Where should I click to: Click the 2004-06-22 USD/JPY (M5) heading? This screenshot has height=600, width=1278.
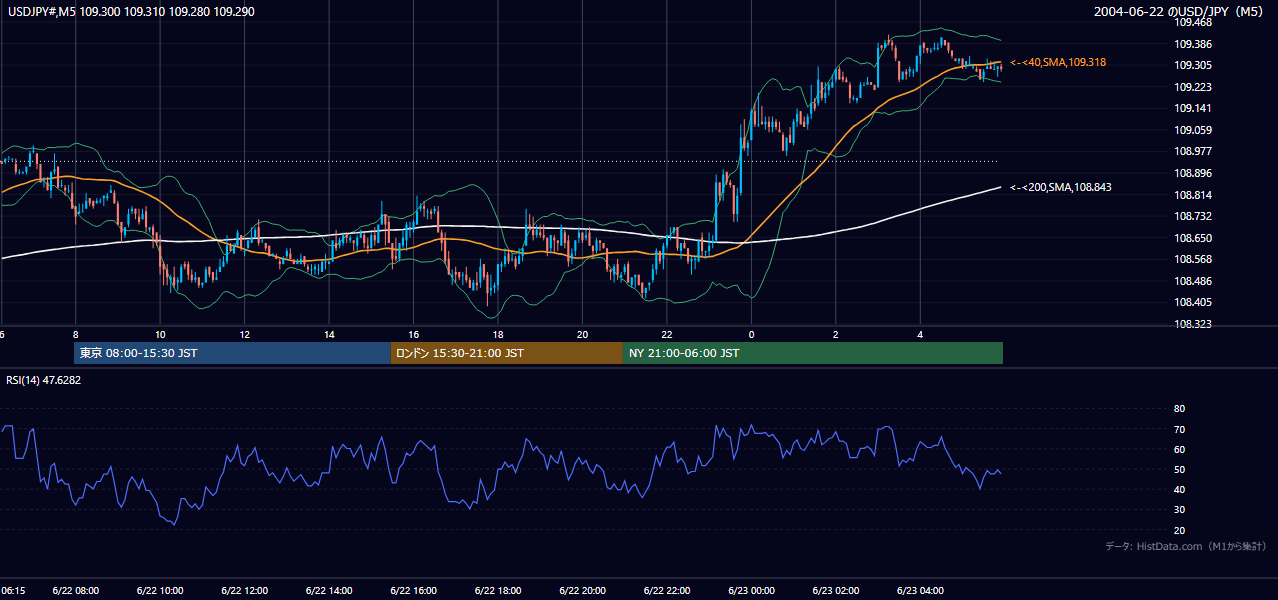[1180, 12]
